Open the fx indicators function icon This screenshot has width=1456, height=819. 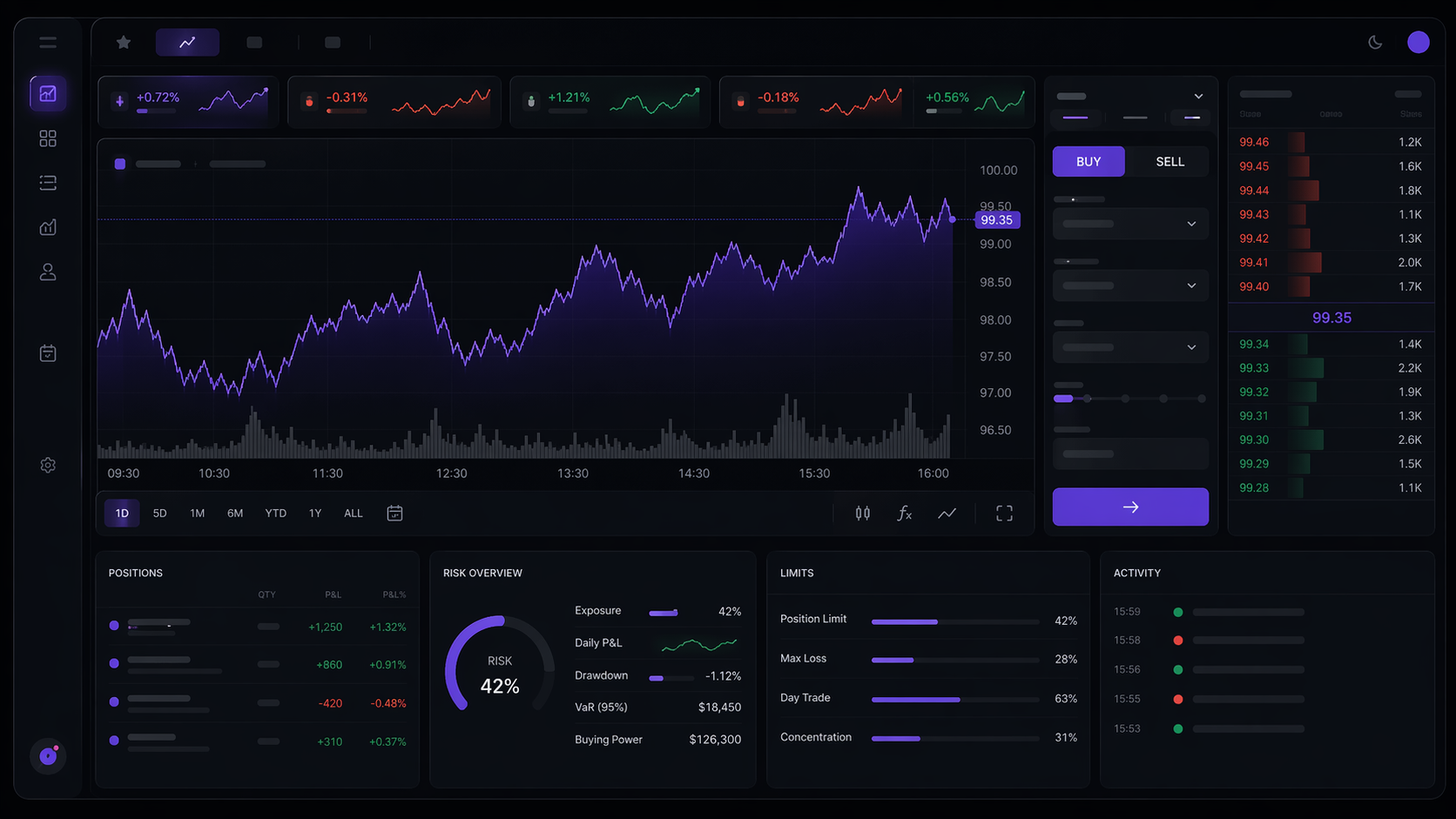(905, 513)
